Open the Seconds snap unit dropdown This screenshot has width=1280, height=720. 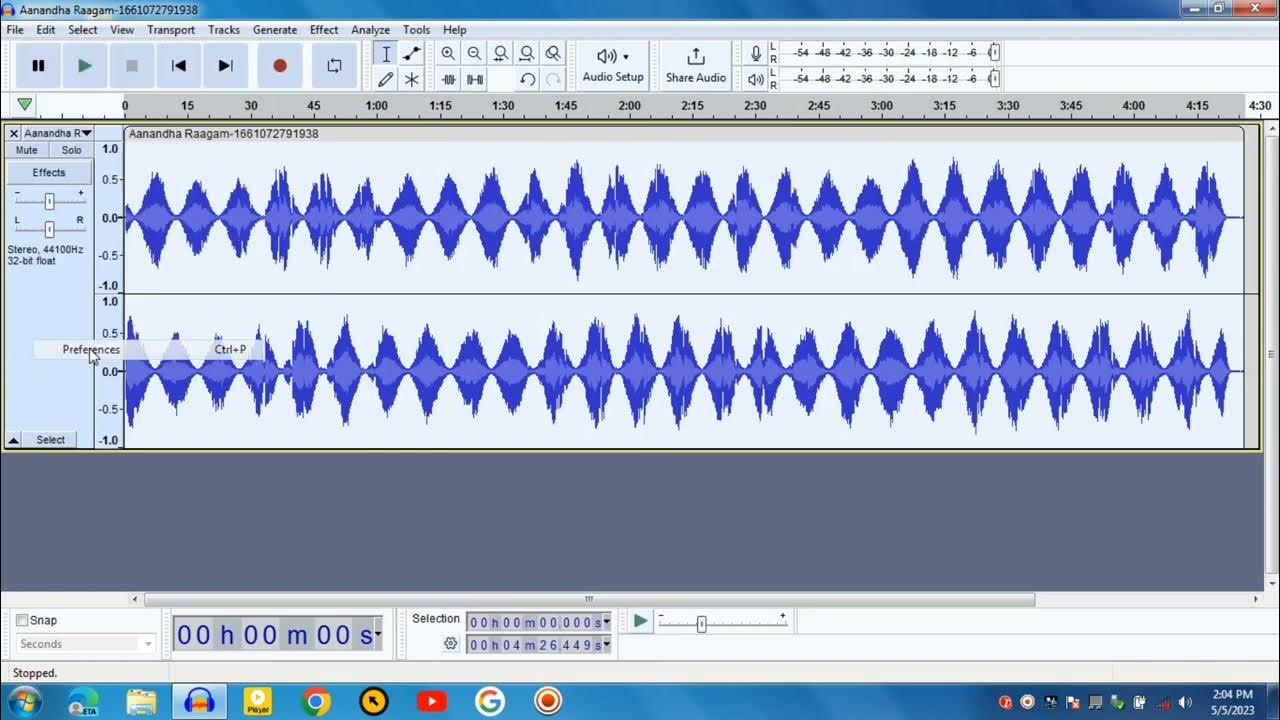tap(85, 644)
